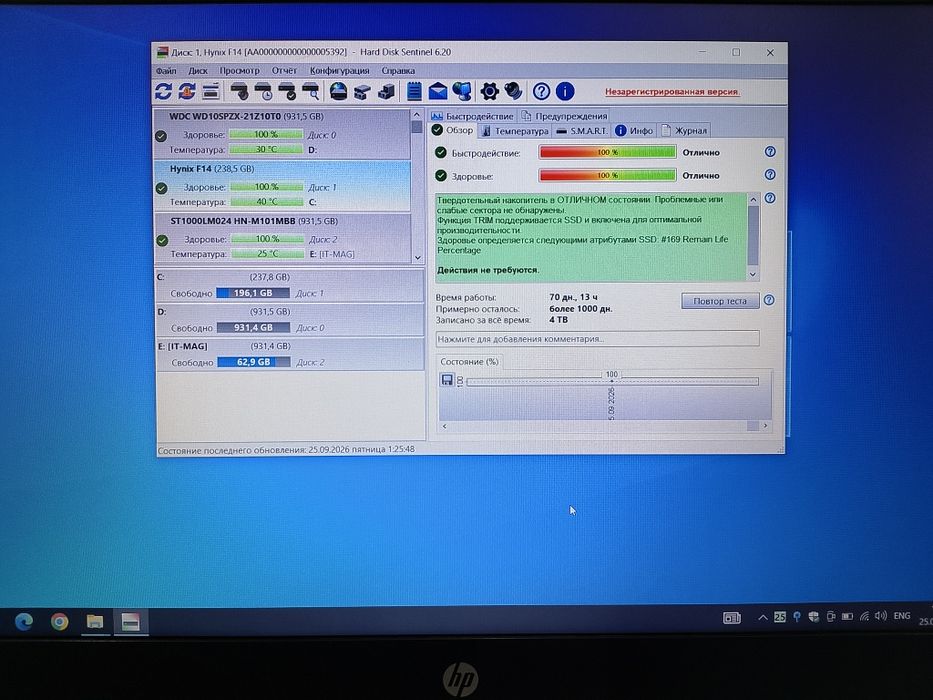Click the help icon next to Быстродействие
This screenshot has height=700, width=933.
click(770, 152)
